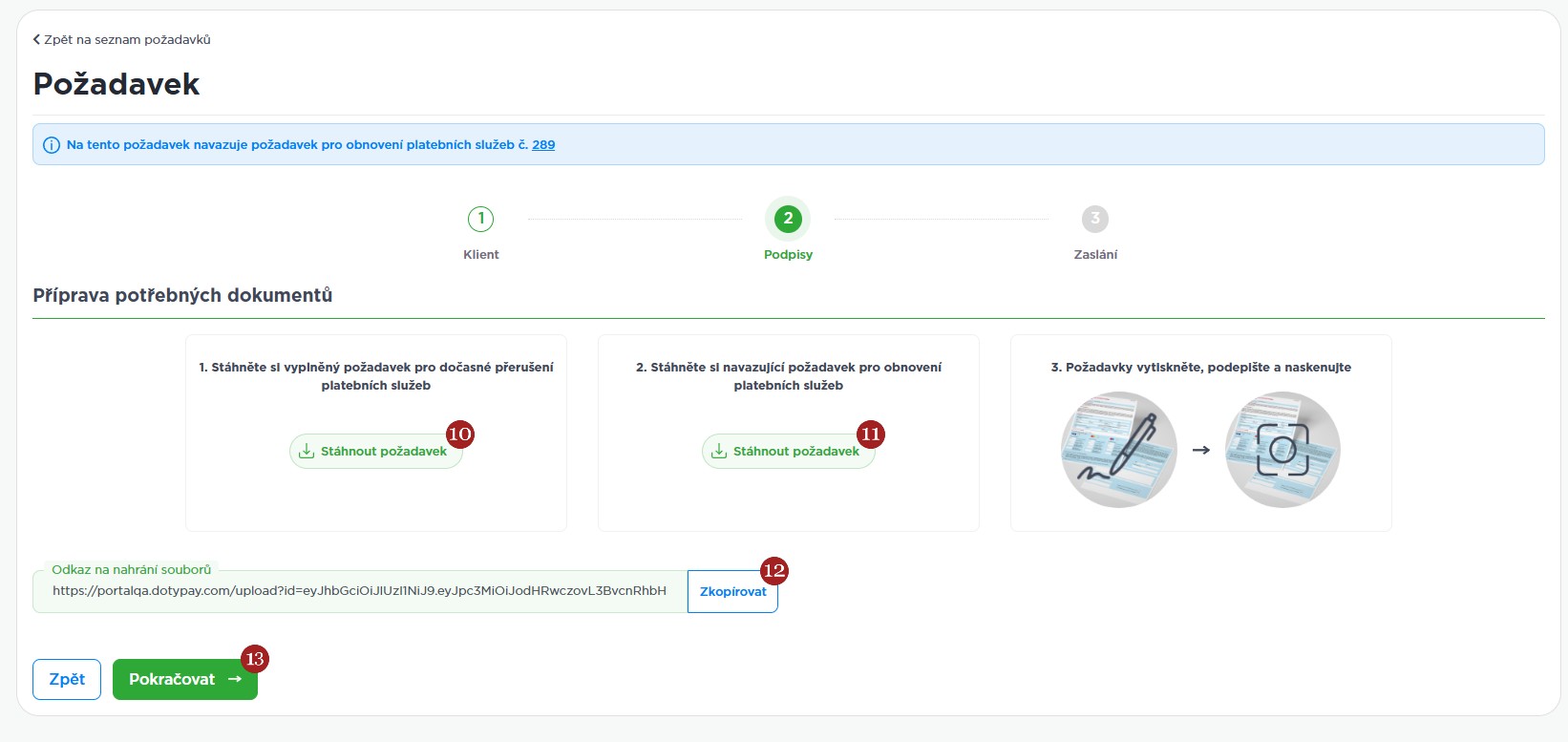Click the upload link URL field

coord(359,591)
